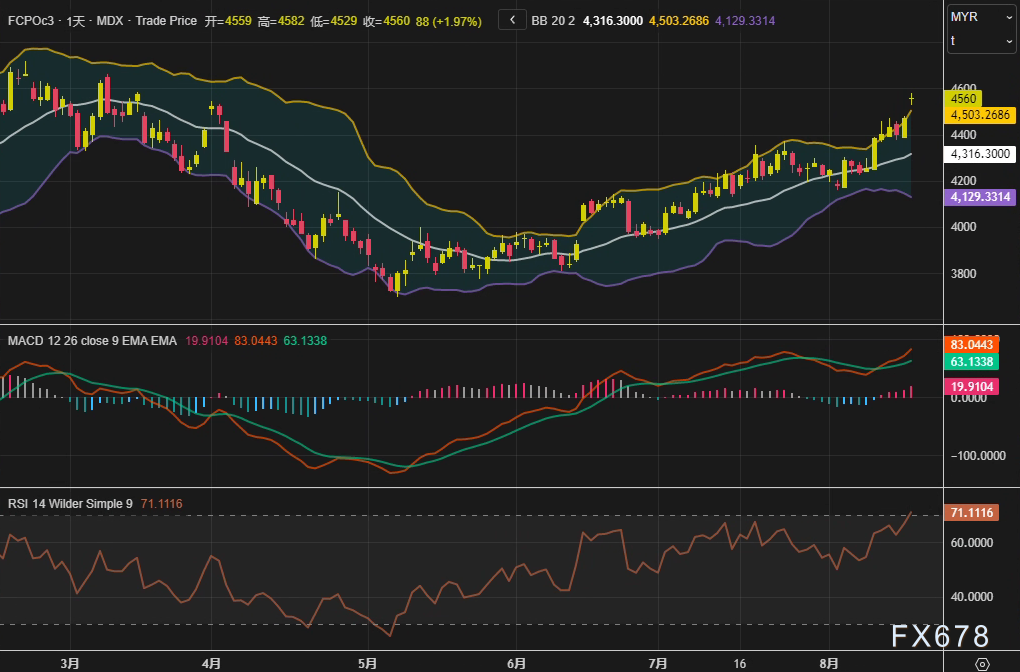Click the chart settings hexagon icon

pos(982,663)
